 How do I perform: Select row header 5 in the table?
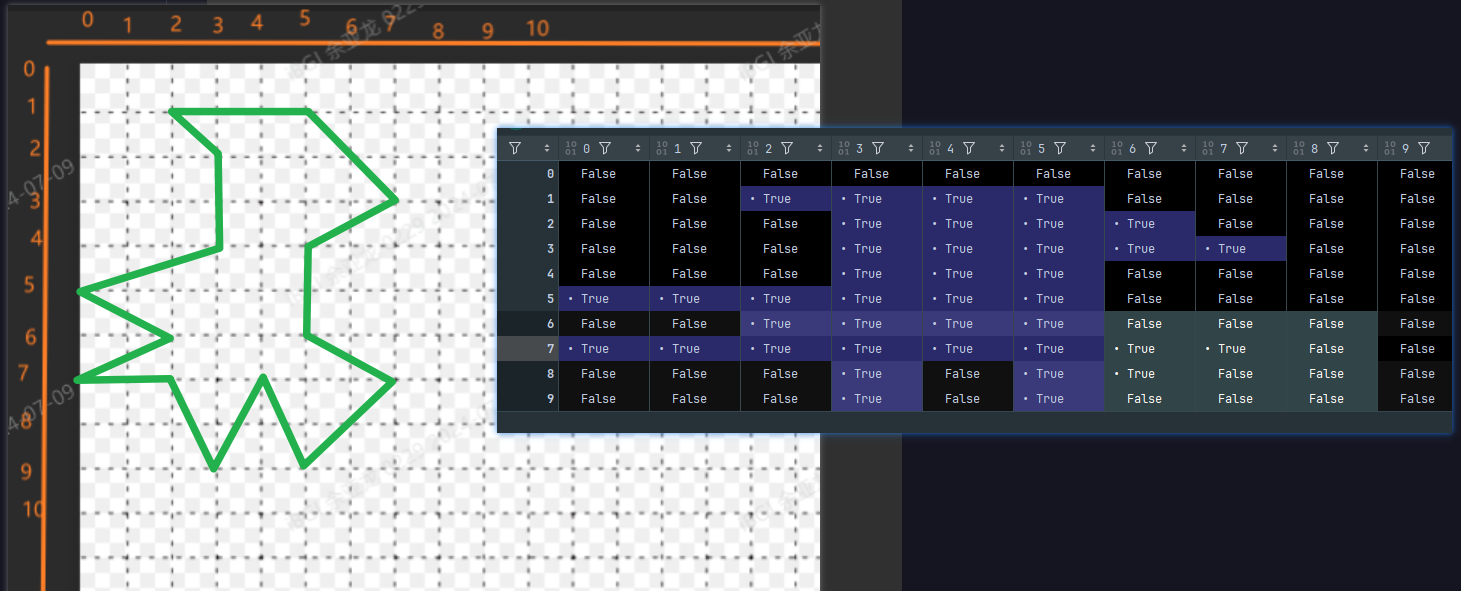pos(528,299)
